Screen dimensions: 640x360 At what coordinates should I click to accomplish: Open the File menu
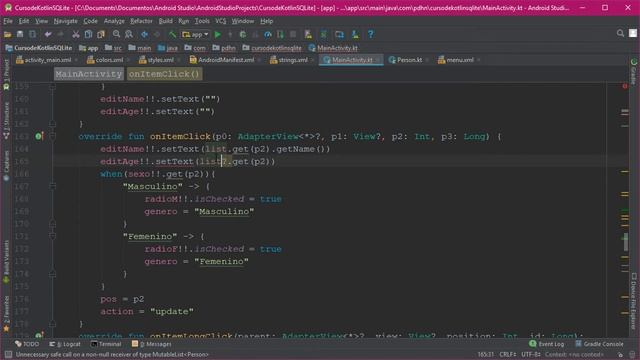(x=8, y=21)
